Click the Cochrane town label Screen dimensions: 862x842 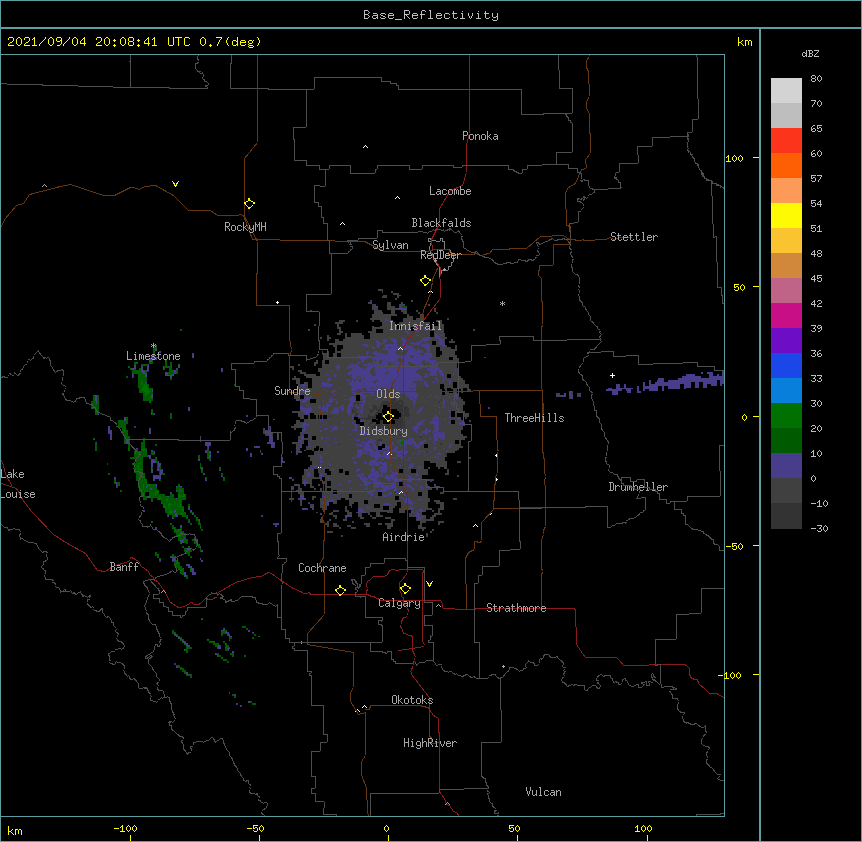click(x=322, y=568)
